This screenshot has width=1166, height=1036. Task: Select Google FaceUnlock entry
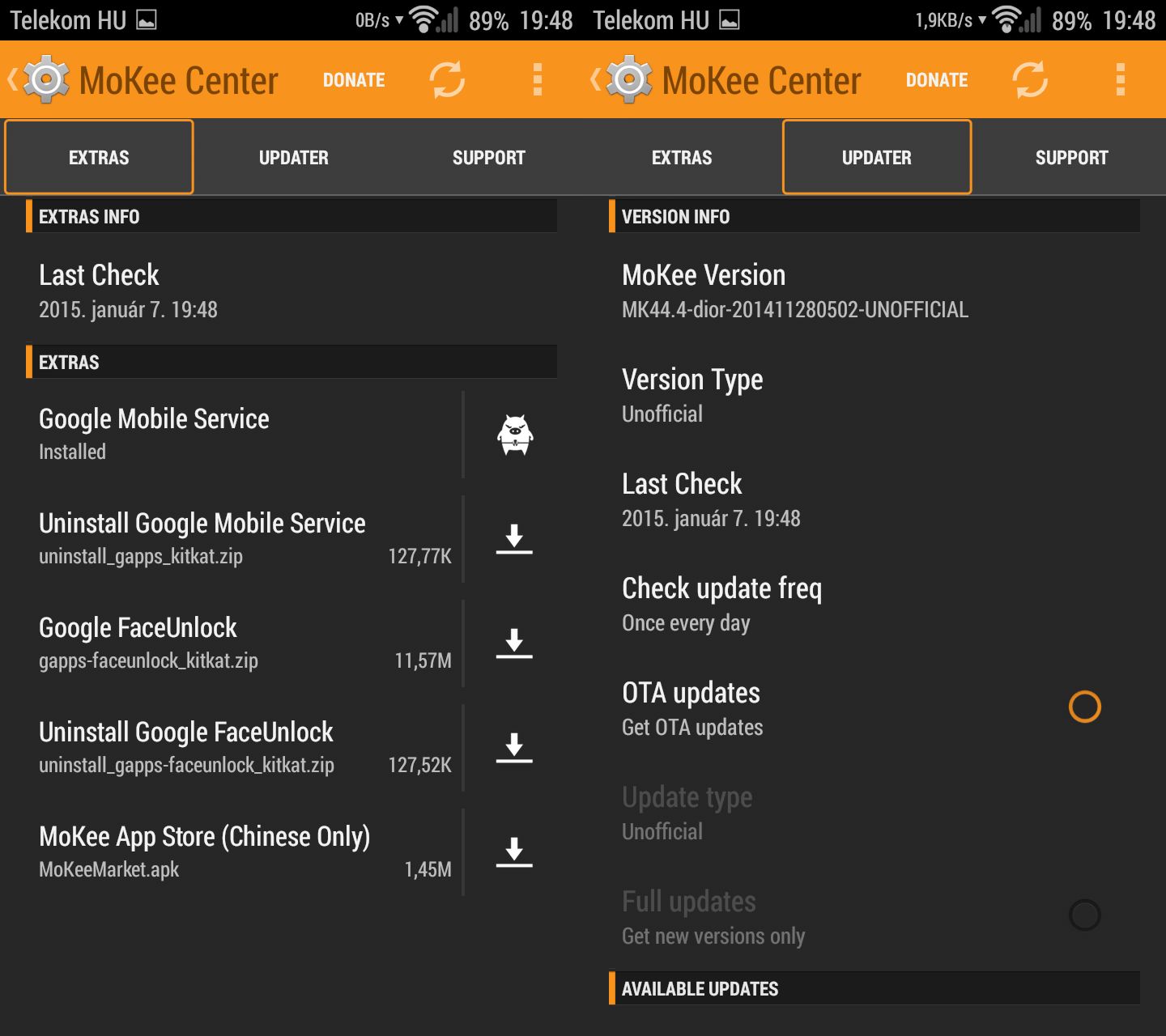[243, 643]
